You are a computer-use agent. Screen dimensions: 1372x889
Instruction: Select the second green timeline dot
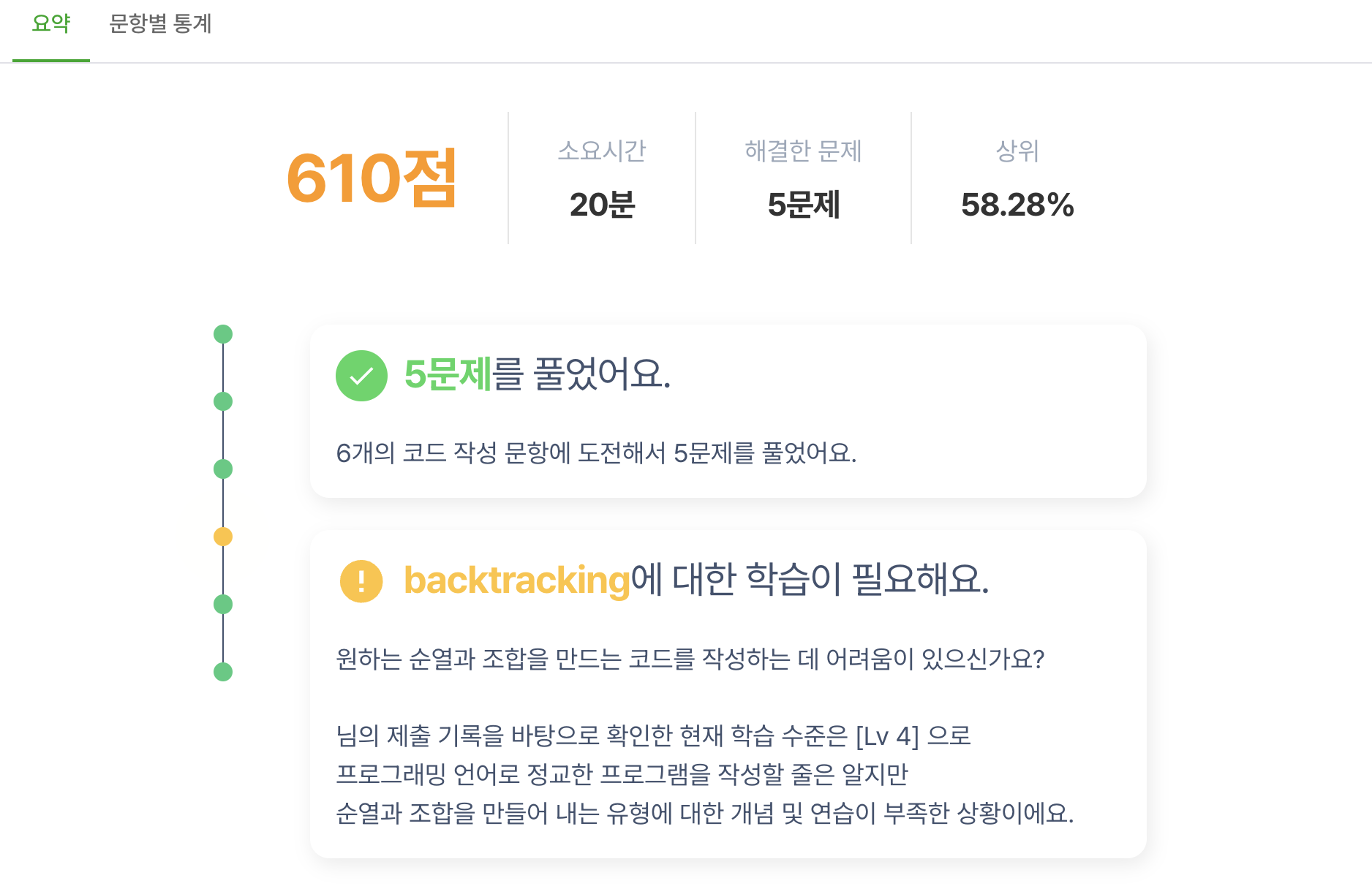pyautogui.click(x=223, y=401)
